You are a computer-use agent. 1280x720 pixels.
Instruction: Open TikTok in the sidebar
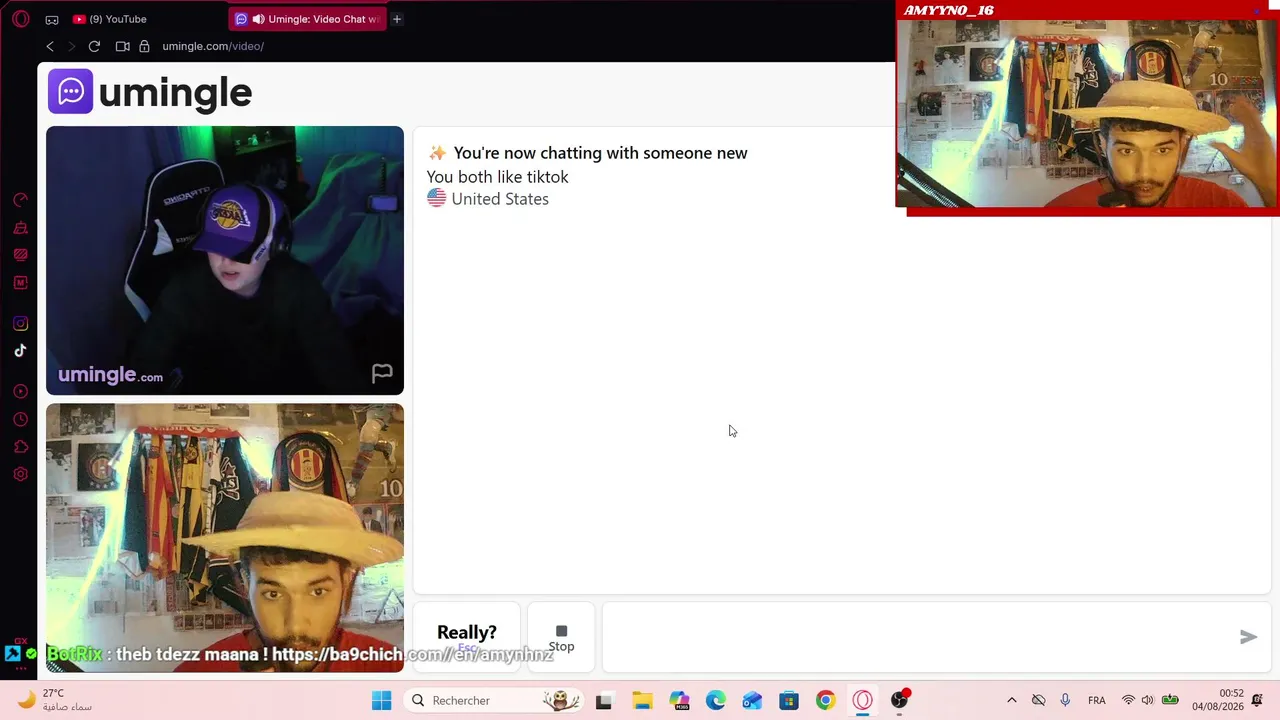[20, 350]
